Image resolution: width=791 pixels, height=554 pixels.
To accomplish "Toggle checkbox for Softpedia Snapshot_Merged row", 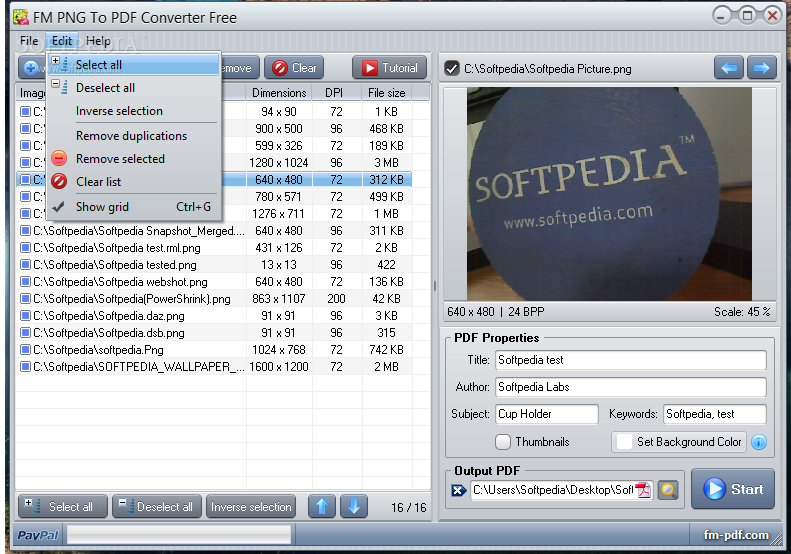I will [25, 231].
